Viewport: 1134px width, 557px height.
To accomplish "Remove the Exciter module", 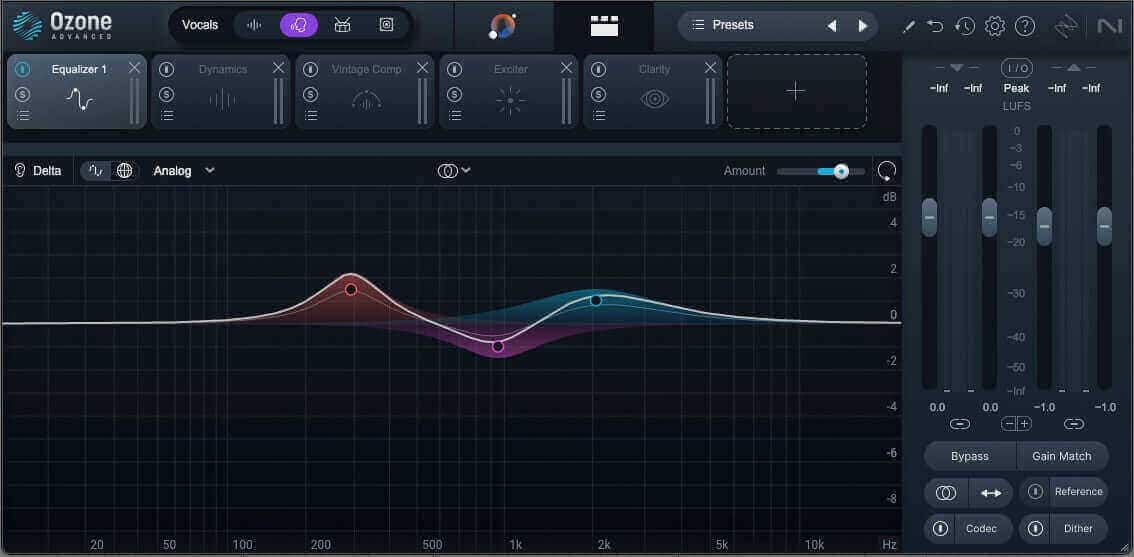I will pyautogui.click(x=566, y=68).
